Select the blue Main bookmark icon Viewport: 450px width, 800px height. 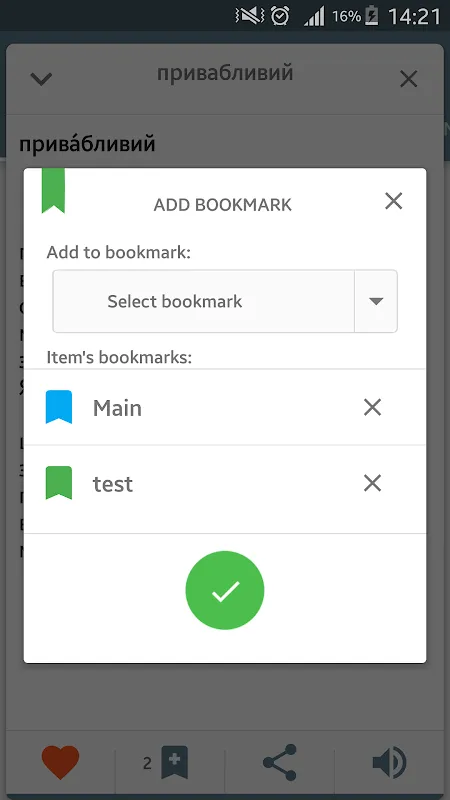(59, 407)
